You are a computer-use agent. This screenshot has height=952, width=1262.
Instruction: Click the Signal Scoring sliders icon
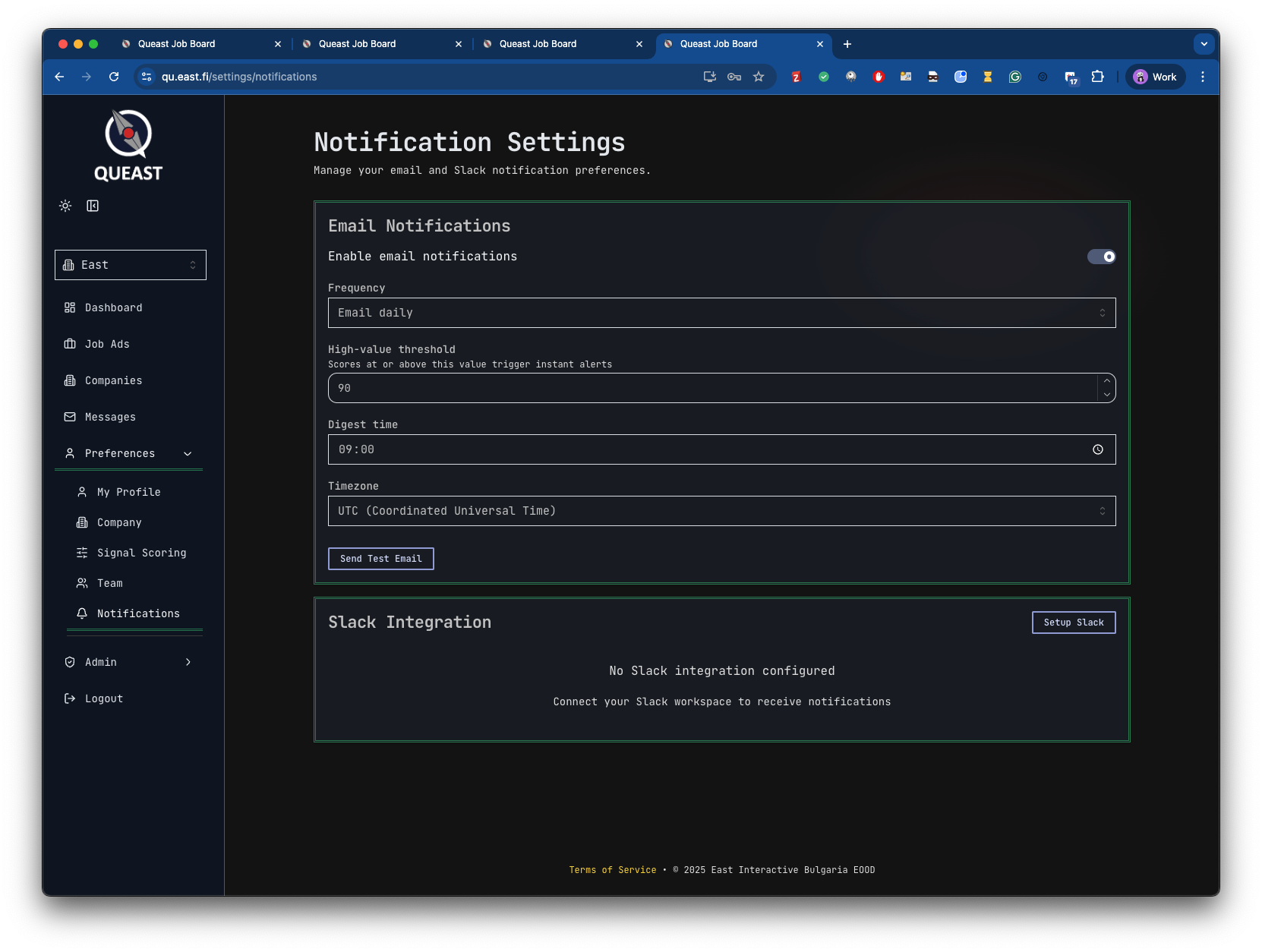coord(82,553)
